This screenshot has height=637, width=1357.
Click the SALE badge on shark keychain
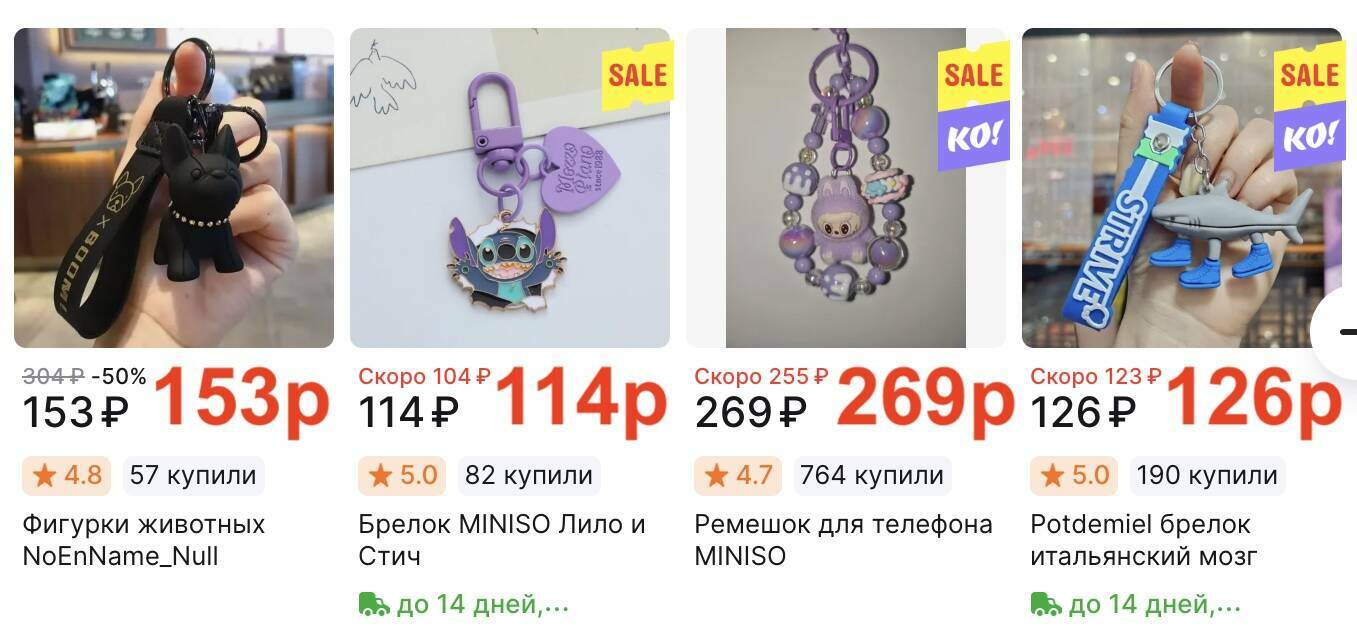(x=1309, y=73)
